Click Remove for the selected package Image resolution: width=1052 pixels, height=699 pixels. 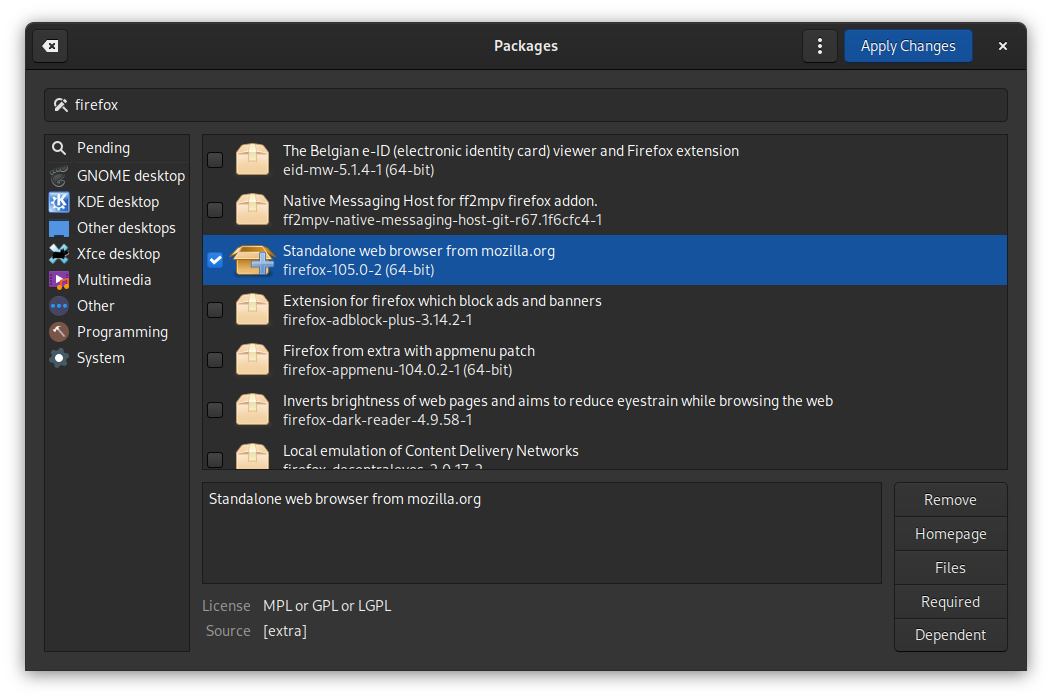(x=949, y=499)
